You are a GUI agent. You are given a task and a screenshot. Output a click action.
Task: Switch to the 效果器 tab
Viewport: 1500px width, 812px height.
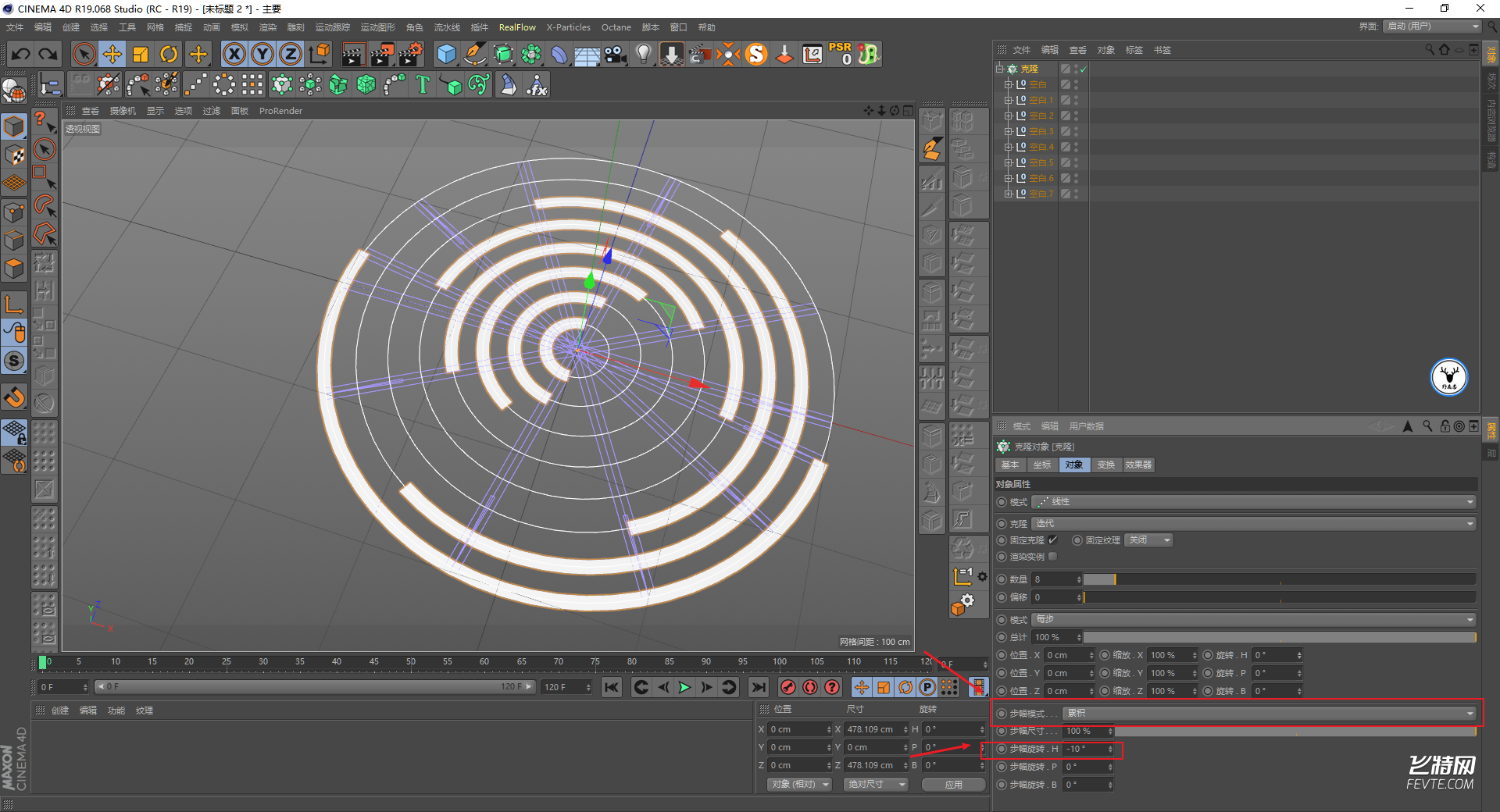click(1138, 465)
